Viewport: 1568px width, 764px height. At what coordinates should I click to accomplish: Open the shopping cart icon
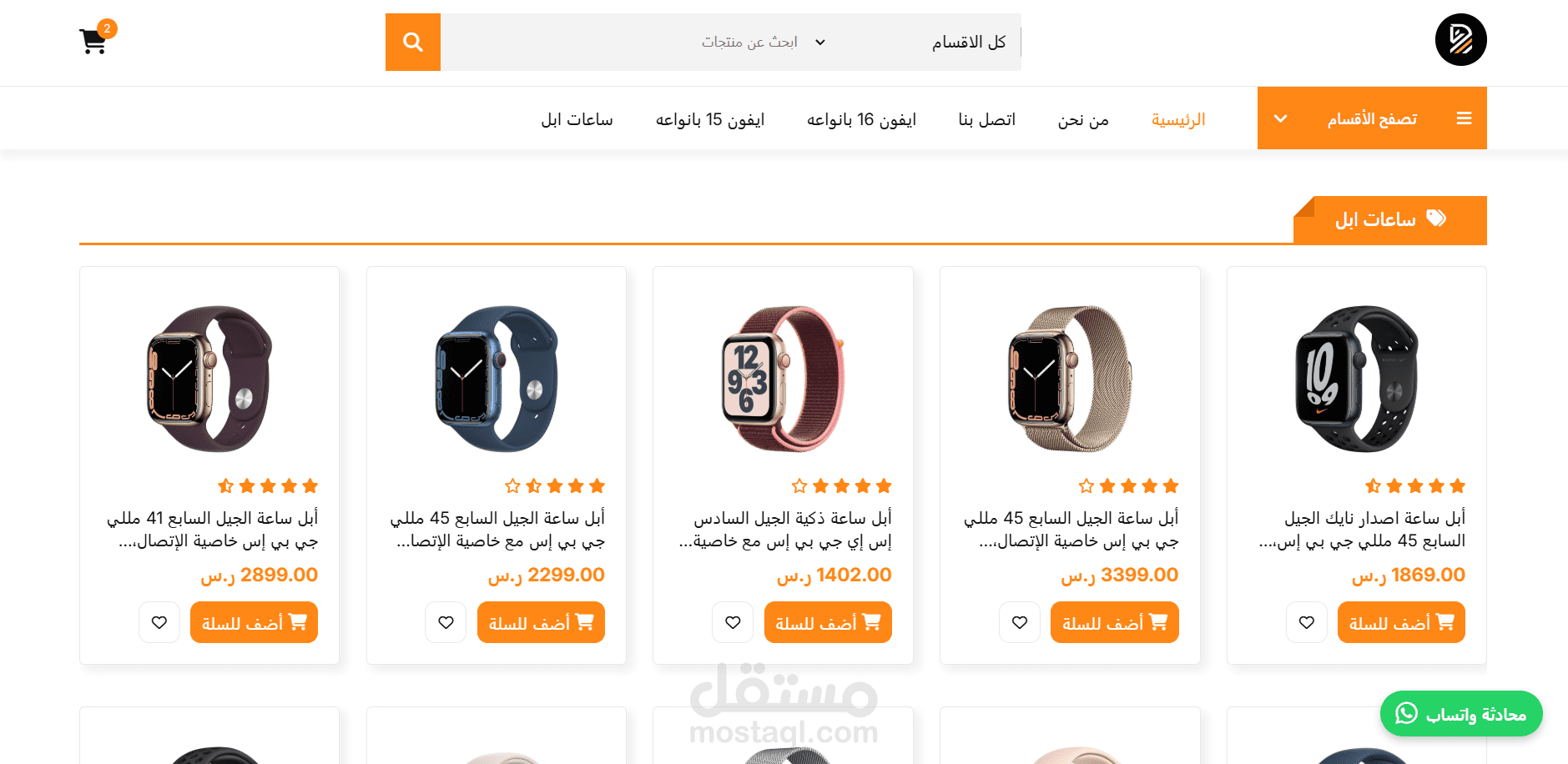click(x=93, y=41)
